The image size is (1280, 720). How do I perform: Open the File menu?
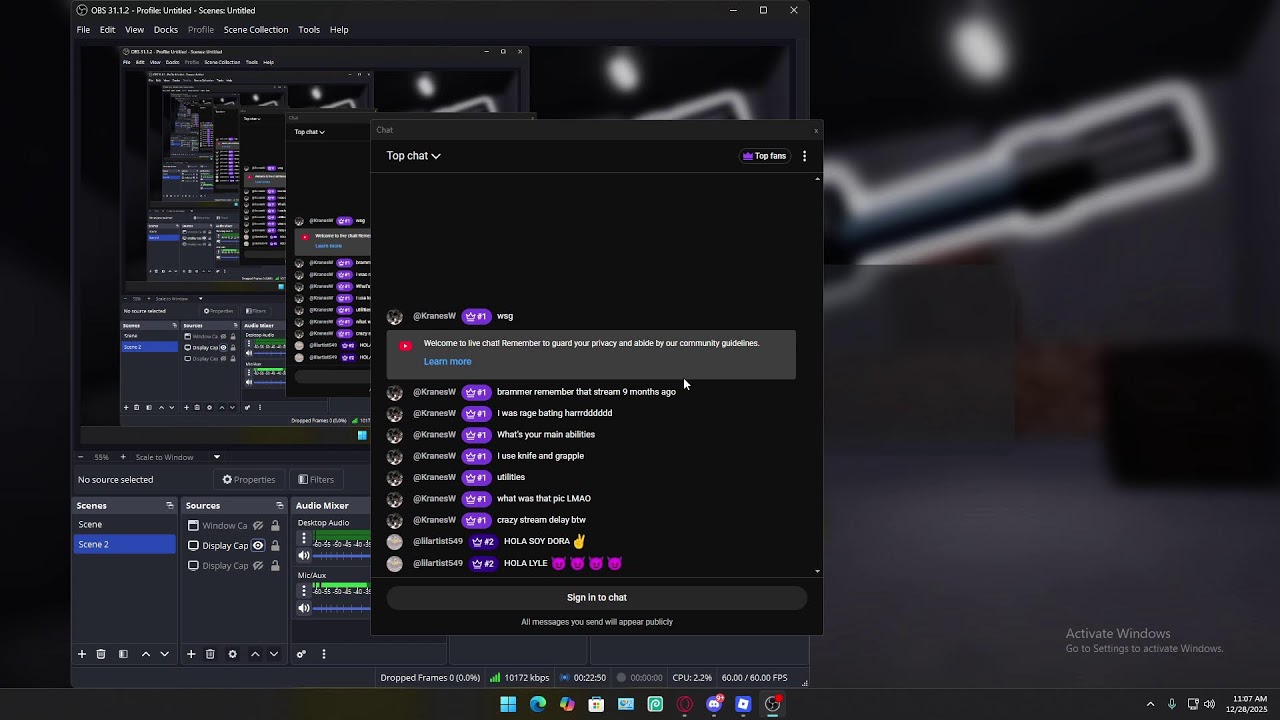click(x=84, y=30)
